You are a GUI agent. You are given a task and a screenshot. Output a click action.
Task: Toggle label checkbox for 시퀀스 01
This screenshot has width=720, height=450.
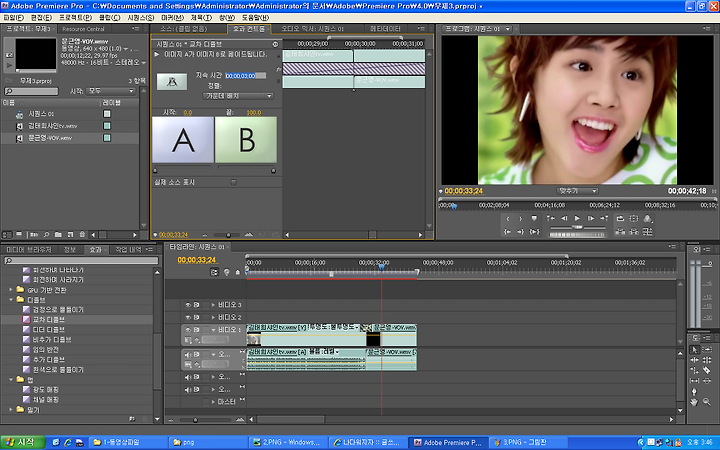tap(107, 113)
